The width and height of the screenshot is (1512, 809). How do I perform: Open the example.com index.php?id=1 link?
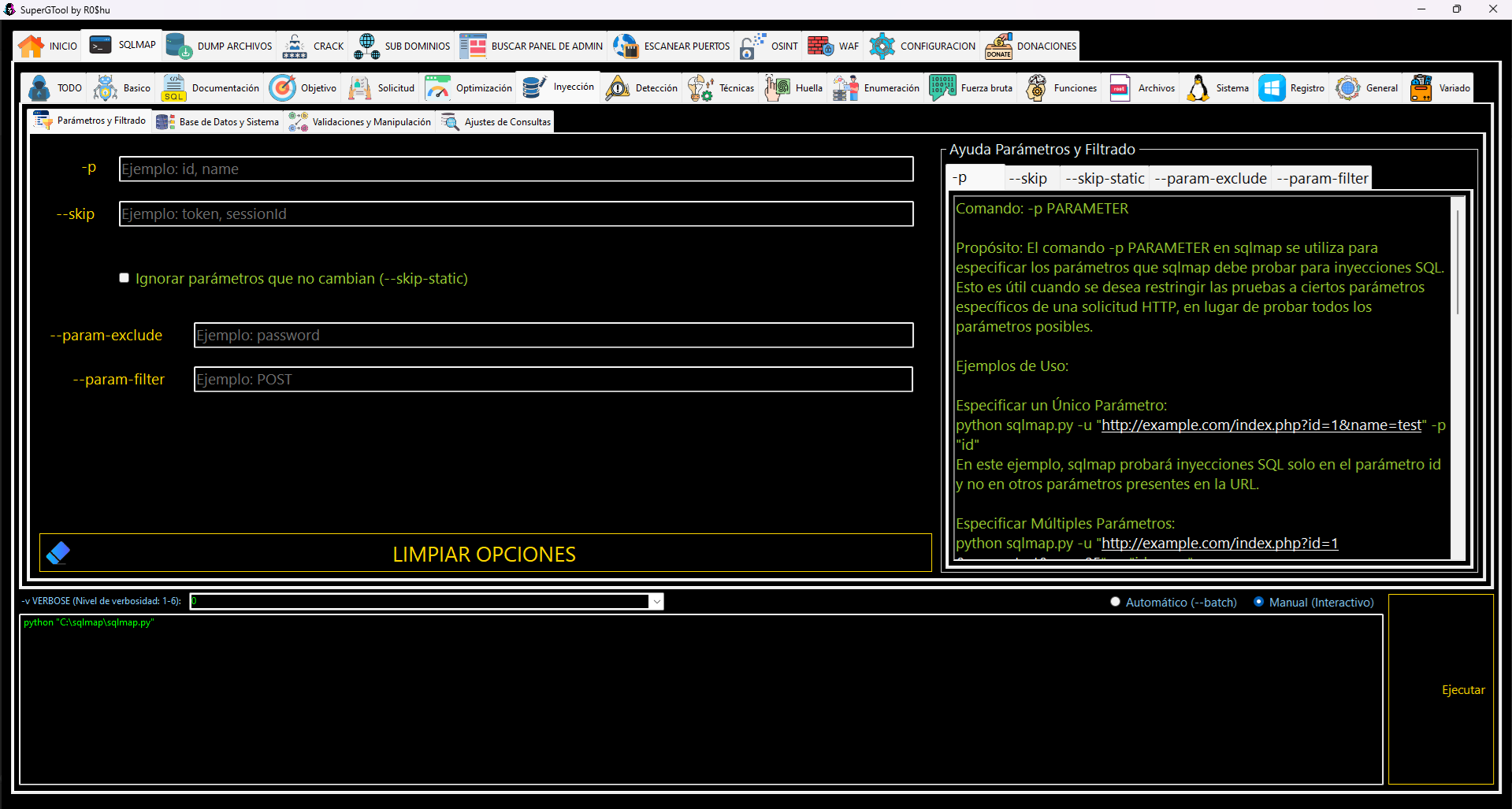click(1220, 544)
